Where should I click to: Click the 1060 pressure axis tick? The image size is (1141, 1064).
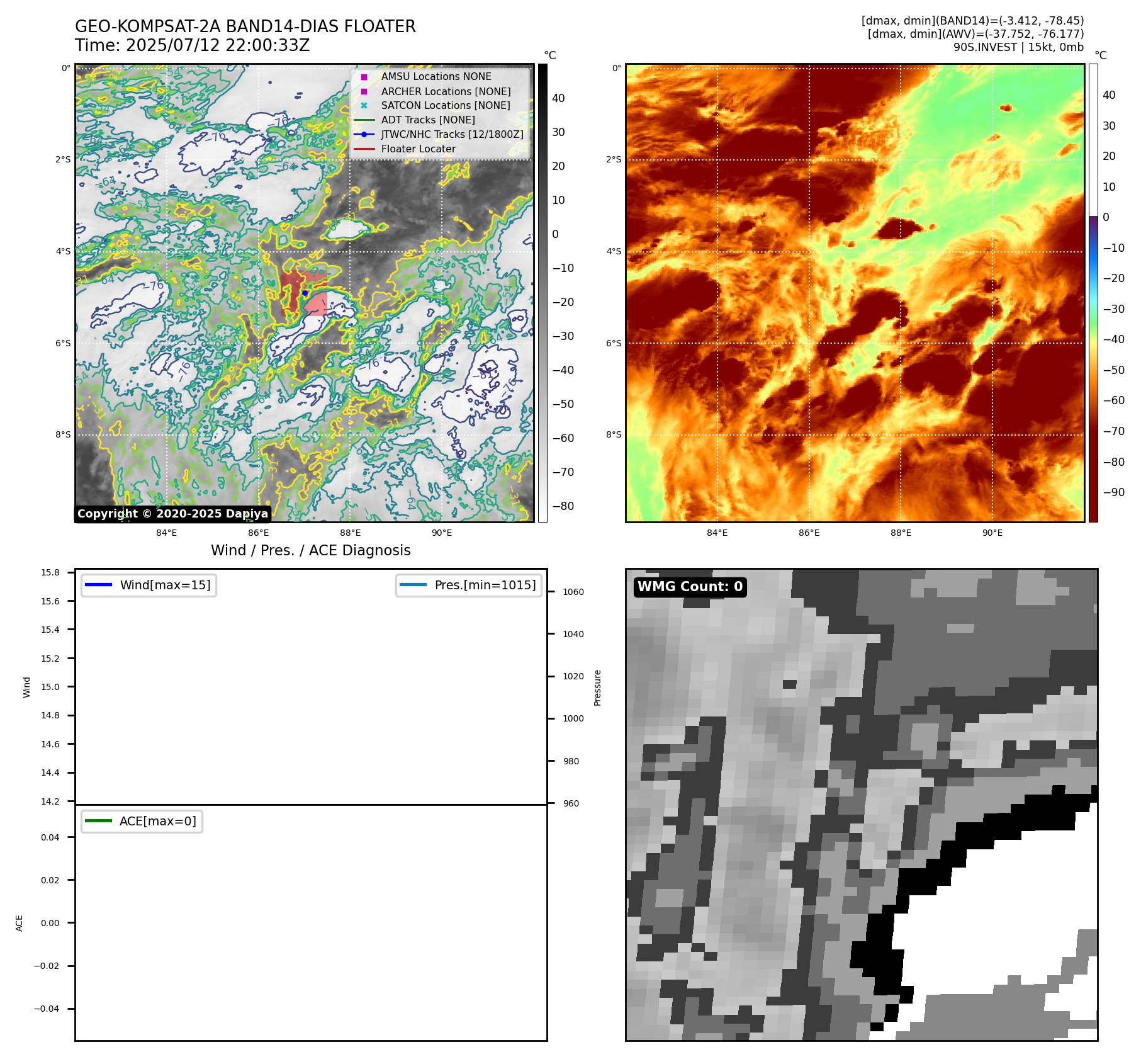click(573, 592)
